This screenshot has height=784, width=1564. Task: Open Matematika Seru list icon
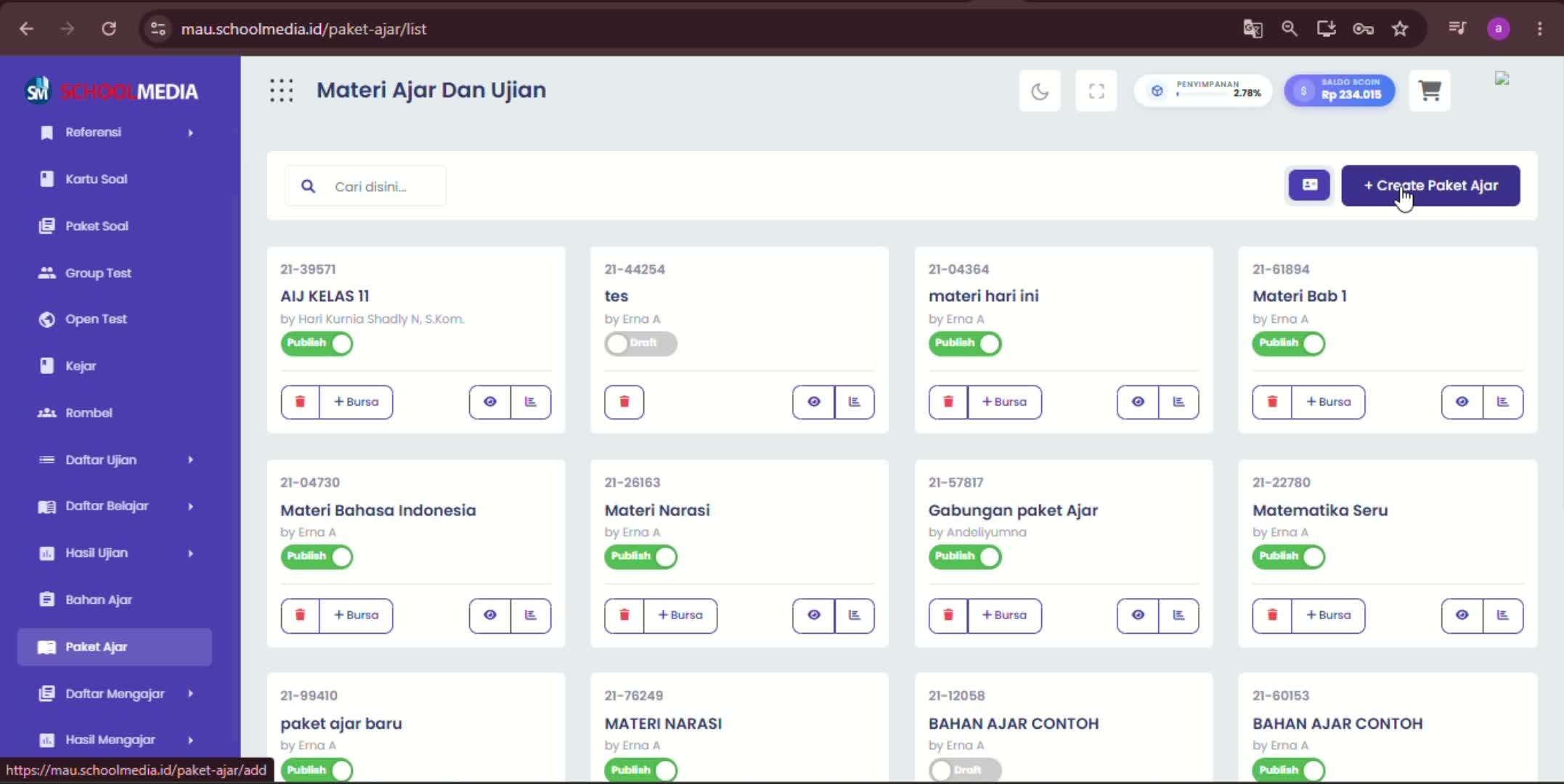[x=1502, y=616]
